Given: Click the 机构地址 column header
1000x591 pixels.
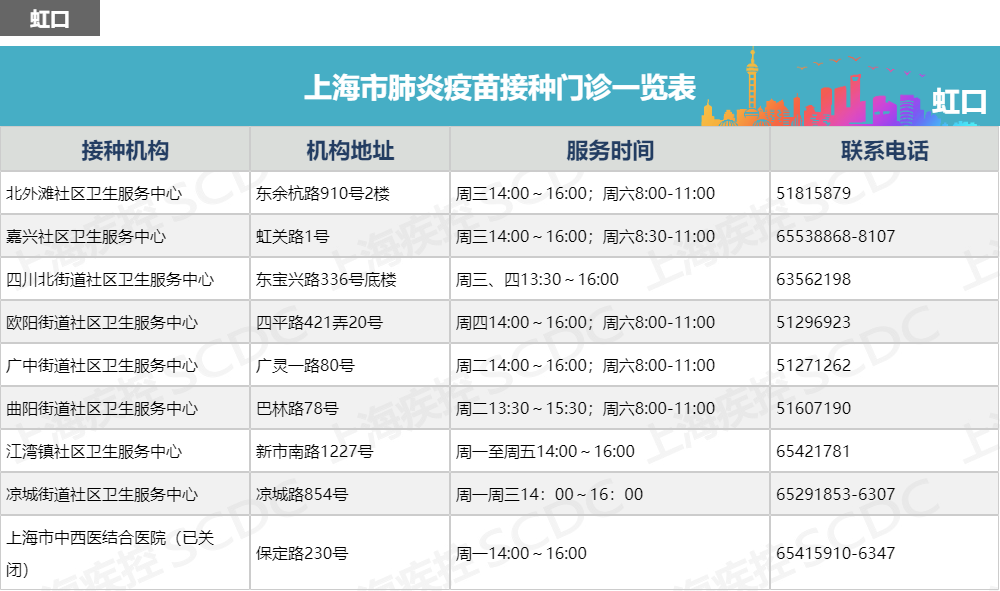Looking at the screenshot, I should point(349,150).
